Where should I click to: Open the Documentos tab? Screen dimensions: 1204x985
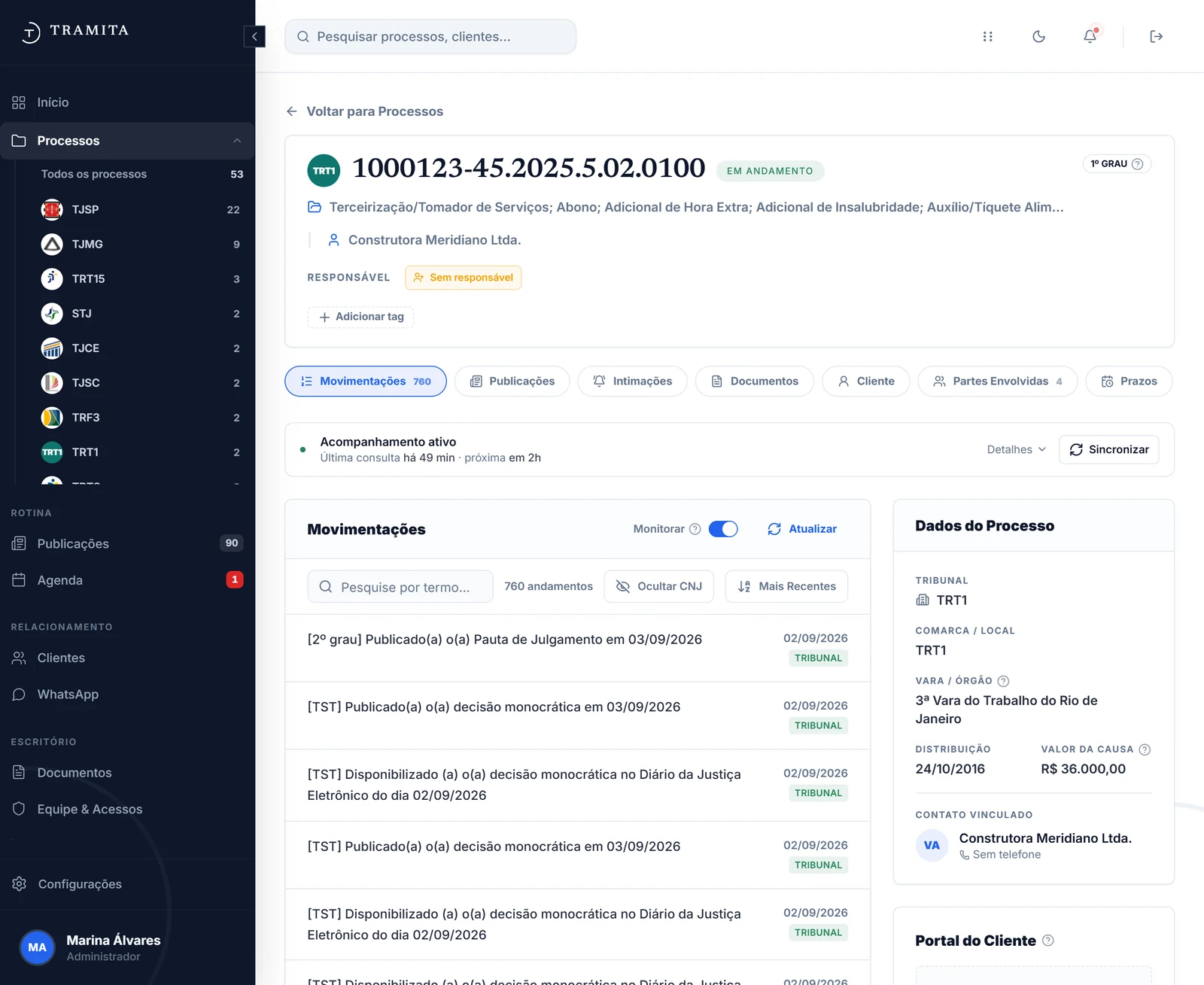click(754, 381)
